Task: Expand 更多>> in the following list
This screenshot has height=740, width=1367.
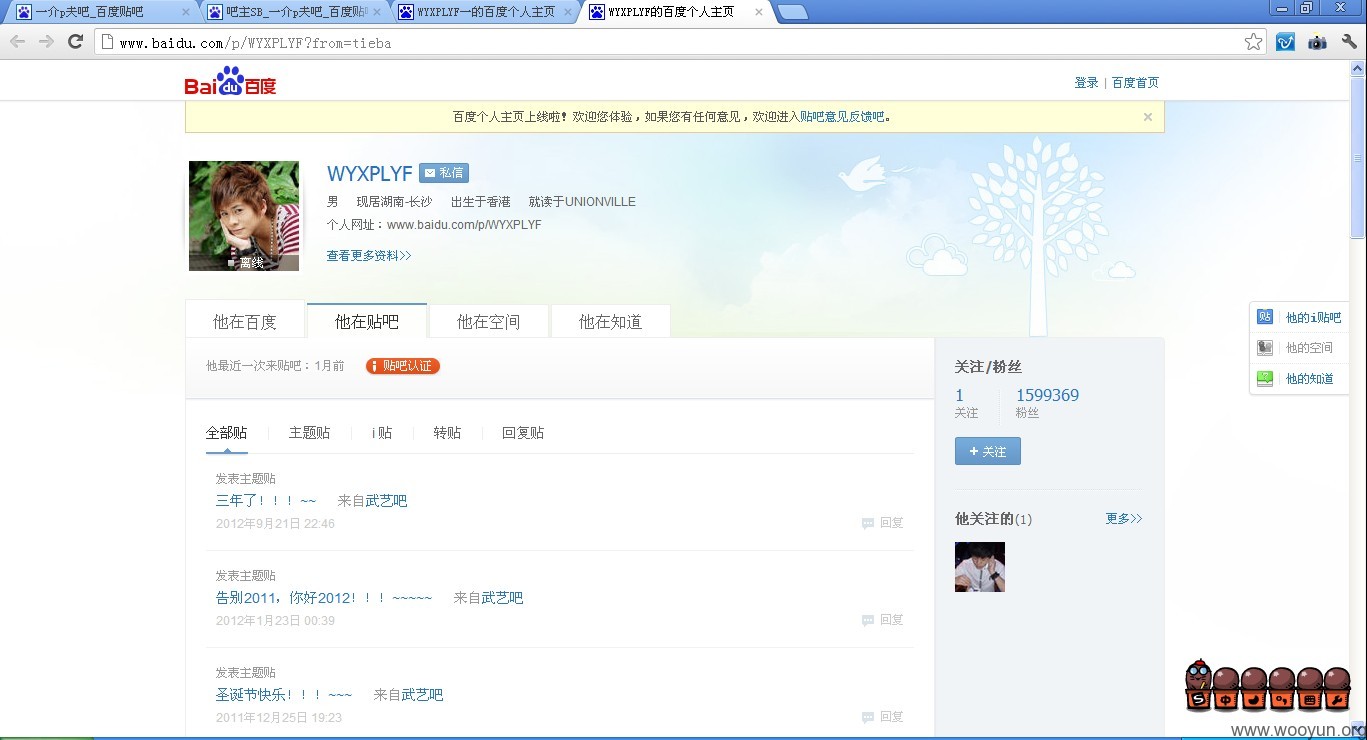Action: [1124, 519]
